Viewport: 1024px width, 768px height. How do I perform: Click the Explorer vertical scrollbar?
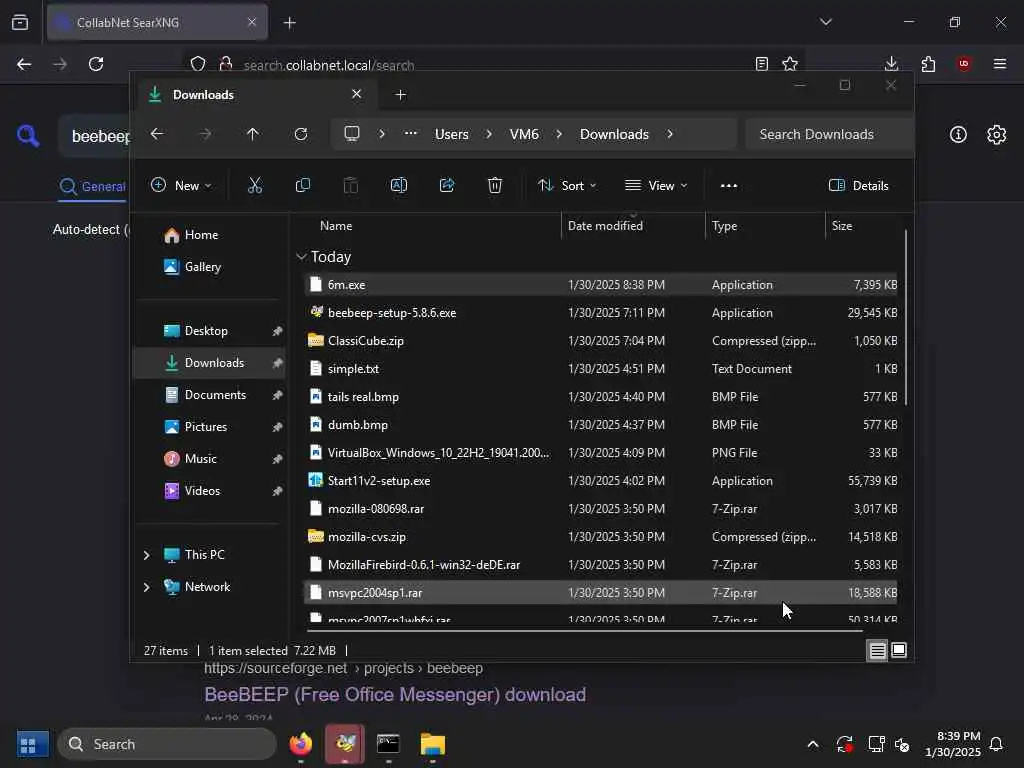(x=905, y=317)
